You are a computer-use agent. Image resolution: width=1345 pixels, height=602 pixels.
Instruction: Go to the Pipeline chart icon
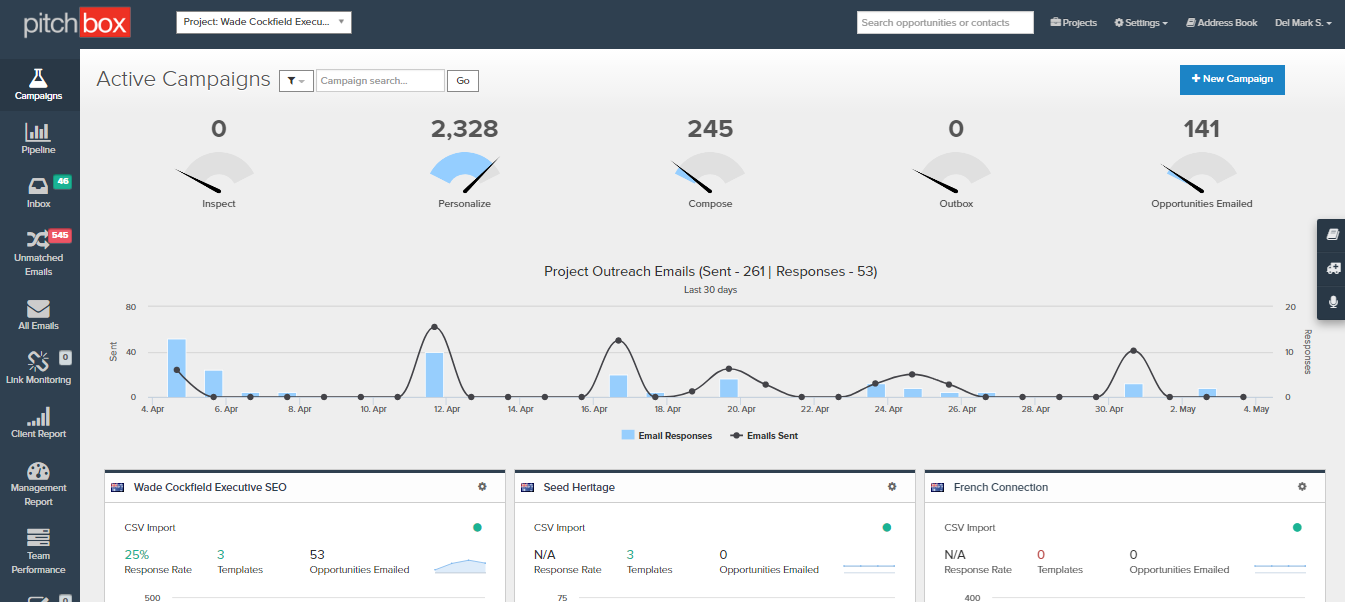click(38, 132)
